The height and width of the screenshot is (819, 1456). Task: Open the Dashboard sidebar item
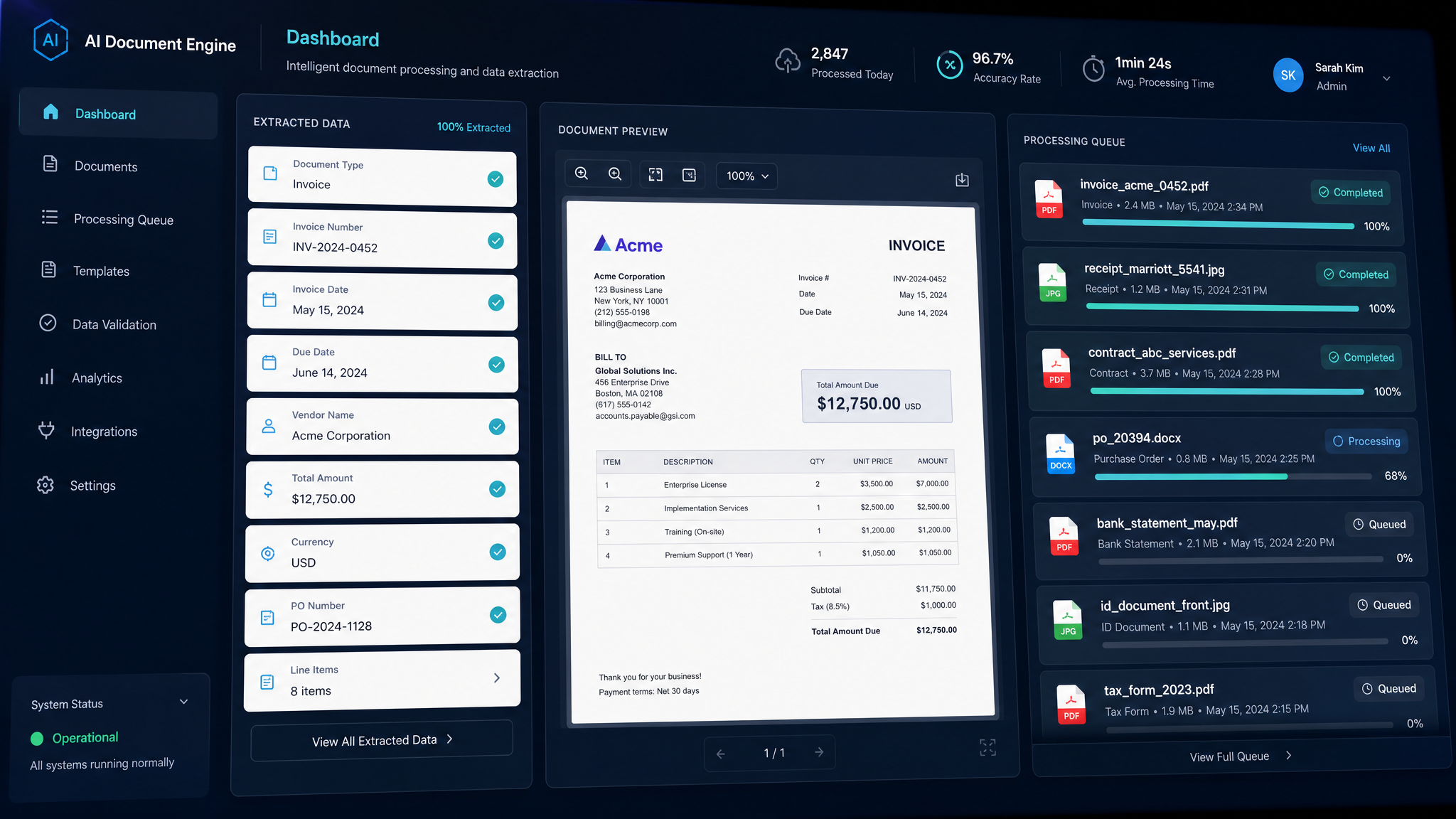pyautogui.click(x=118, y=113)
